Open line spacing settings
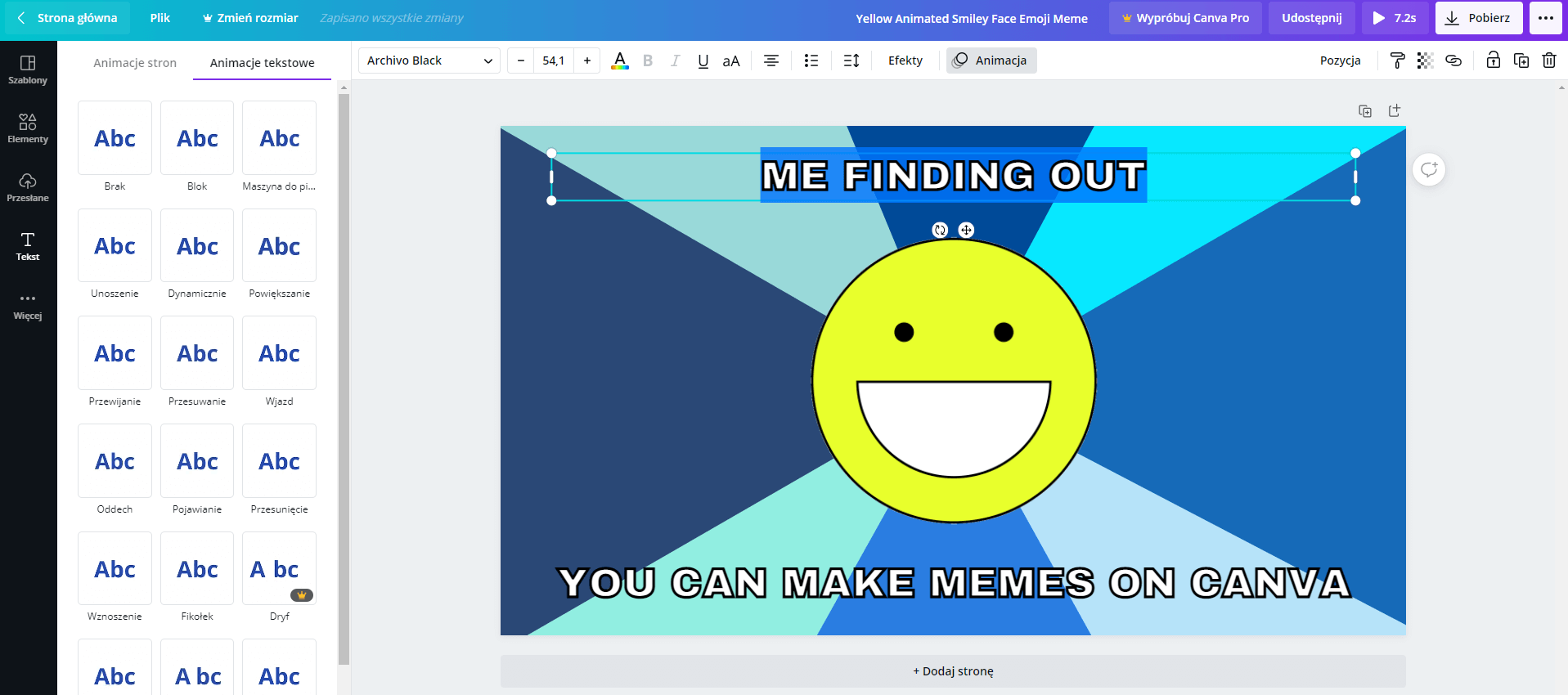Screen dimensions: 1568x695 pyautogui.click(x=851, y=61)
